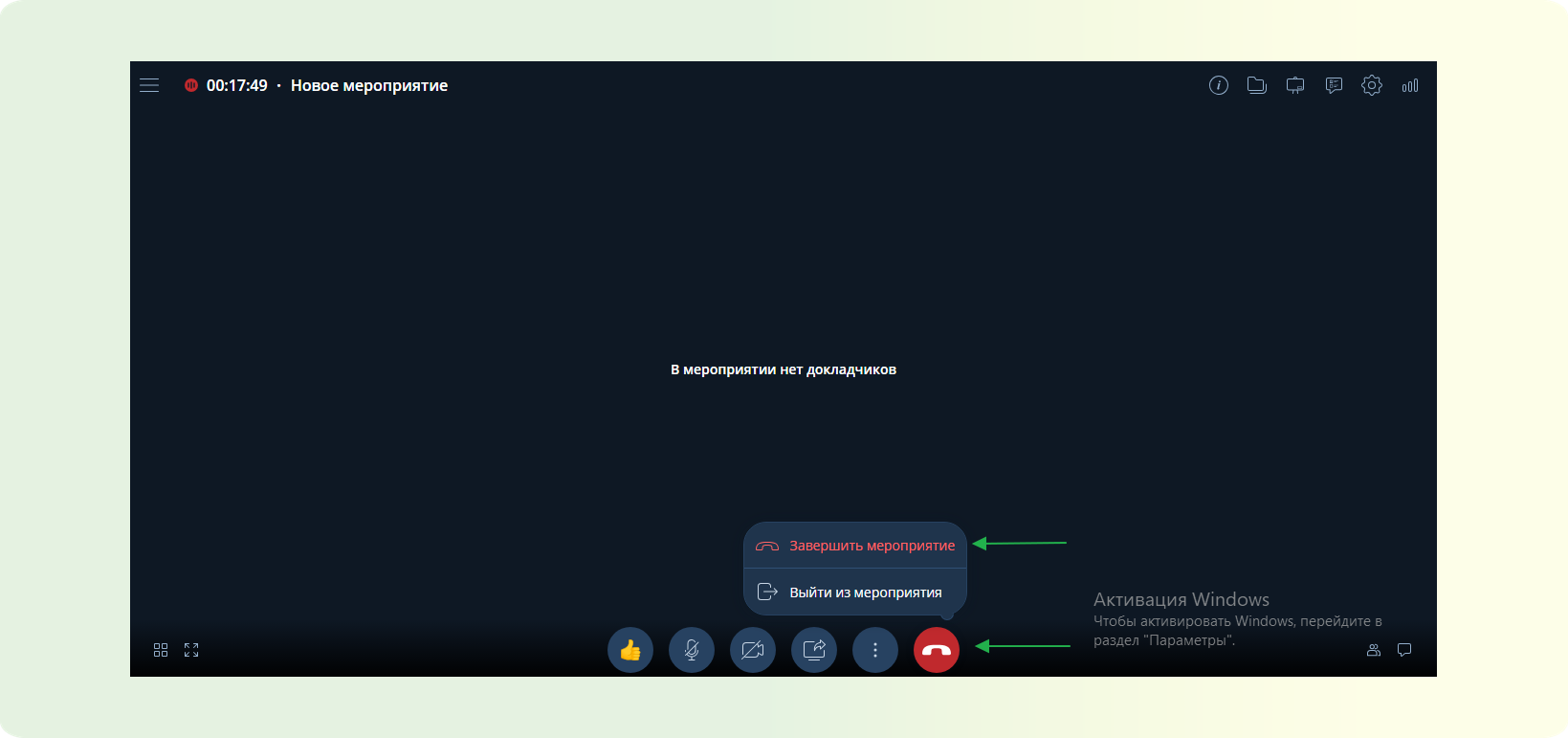This screenshot has height=738, width=1568.
Task: Open the whiteboard presentation icon
Action: click(x=1294, y=85)
